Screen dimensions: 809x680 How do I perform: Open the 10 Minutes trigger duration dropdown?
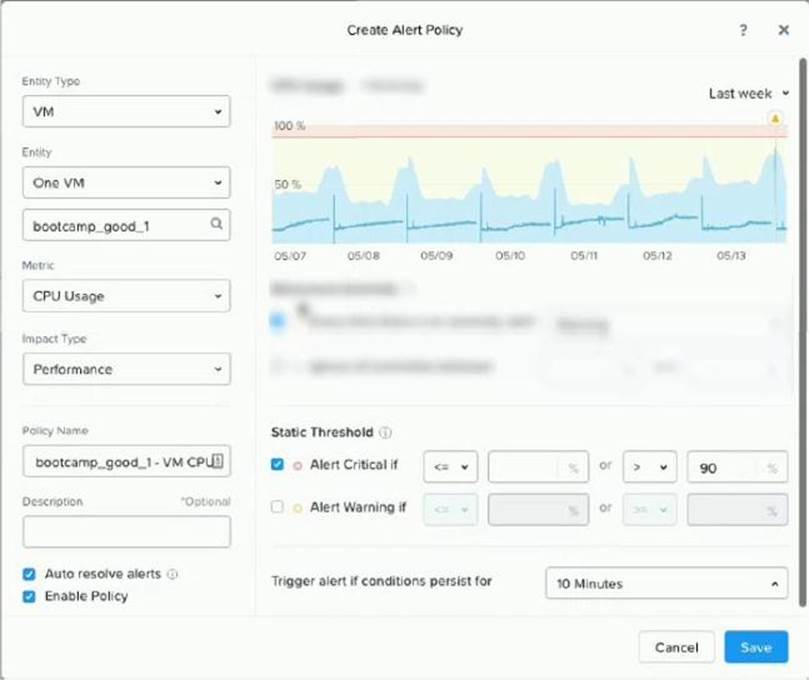(x=666, y=583)
